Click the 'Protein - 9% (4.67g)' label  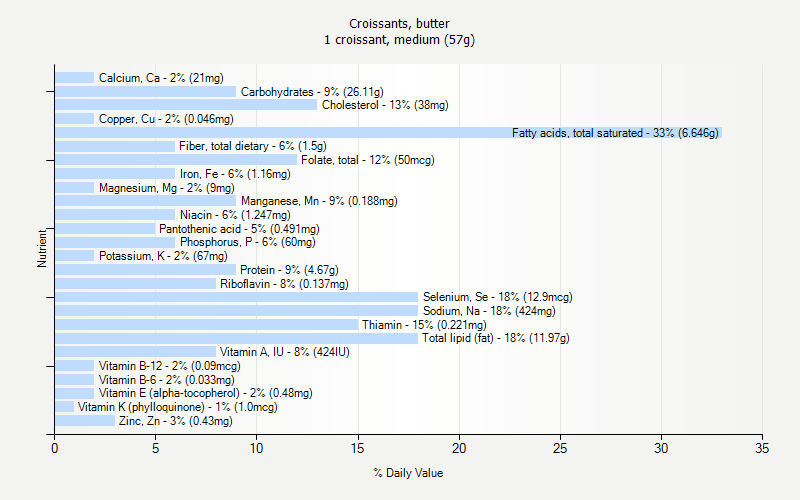coord(289,270)
